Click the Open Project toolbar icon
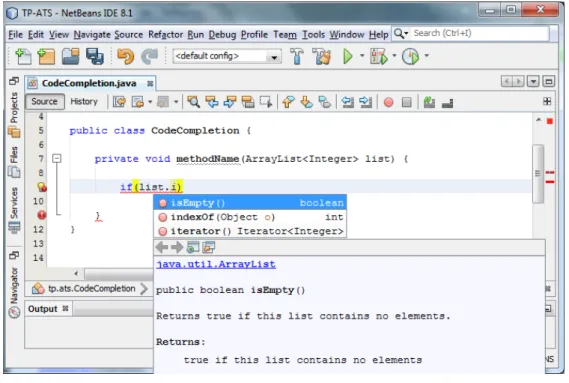The height and width of the screenshot is (383, 569). click(x=70, y=57)
